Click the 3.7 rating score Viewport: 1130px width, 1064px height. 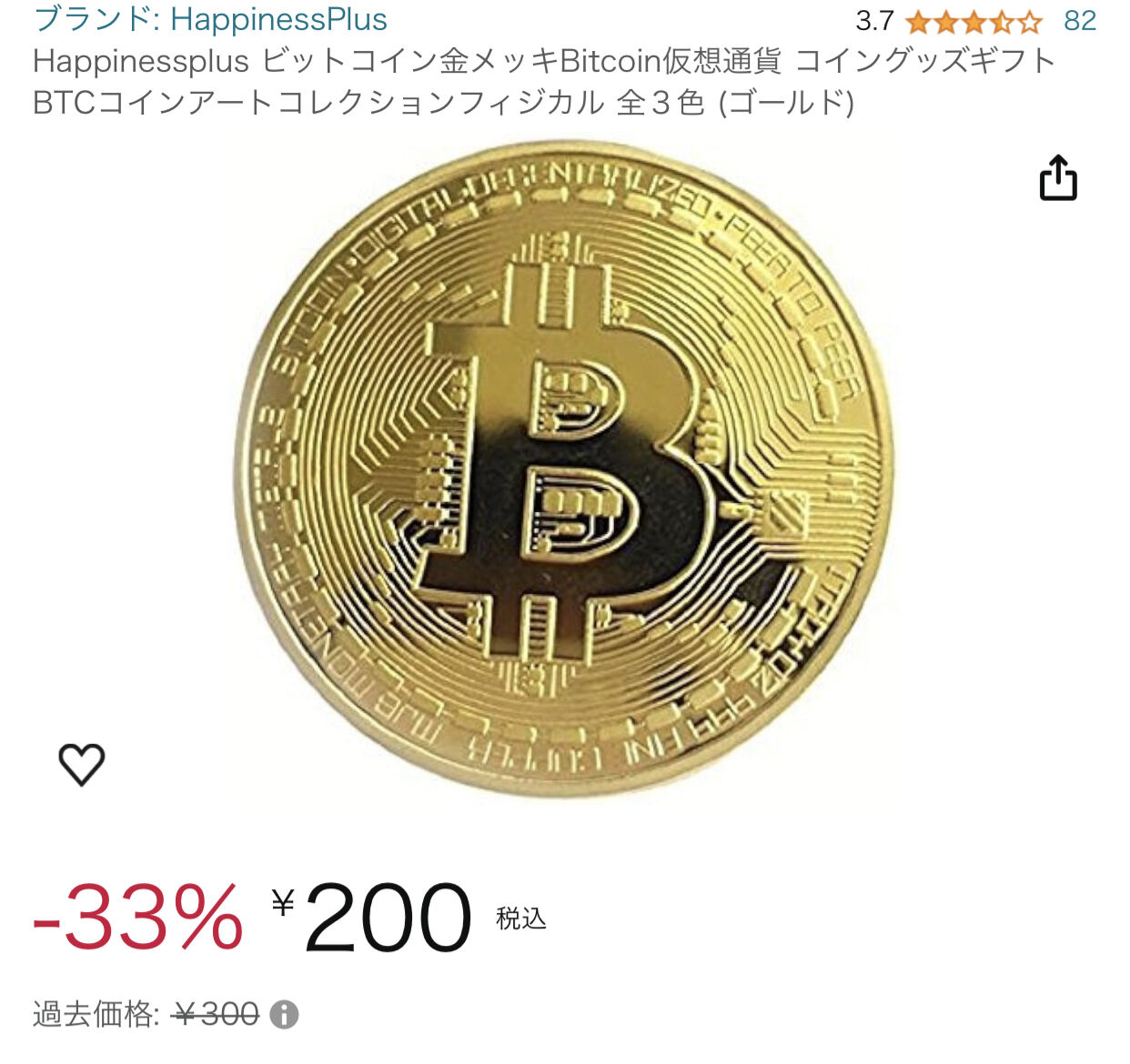[x=874, y=21]
